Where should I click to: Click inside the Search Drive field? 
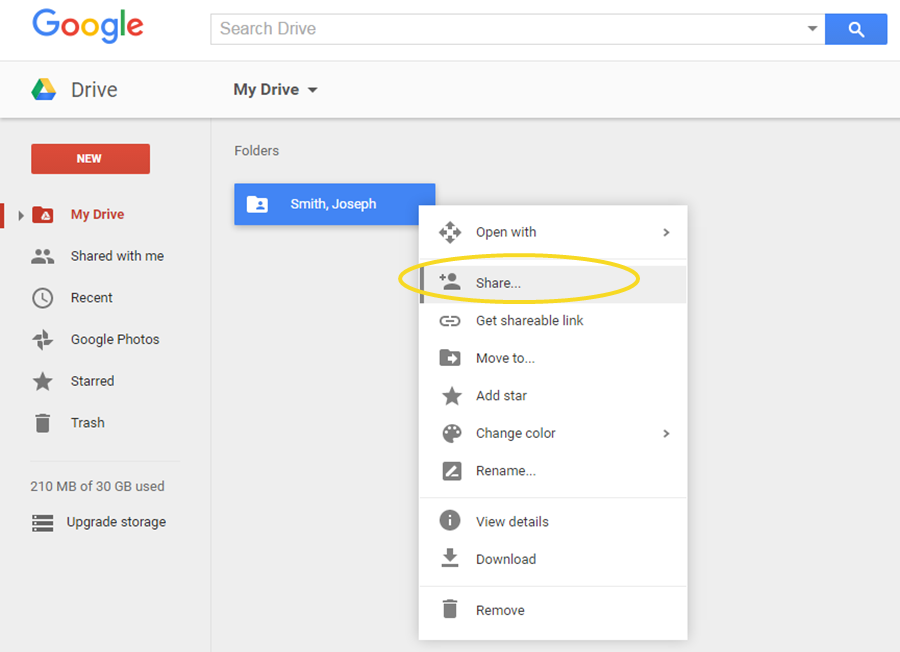click(505, 29)
